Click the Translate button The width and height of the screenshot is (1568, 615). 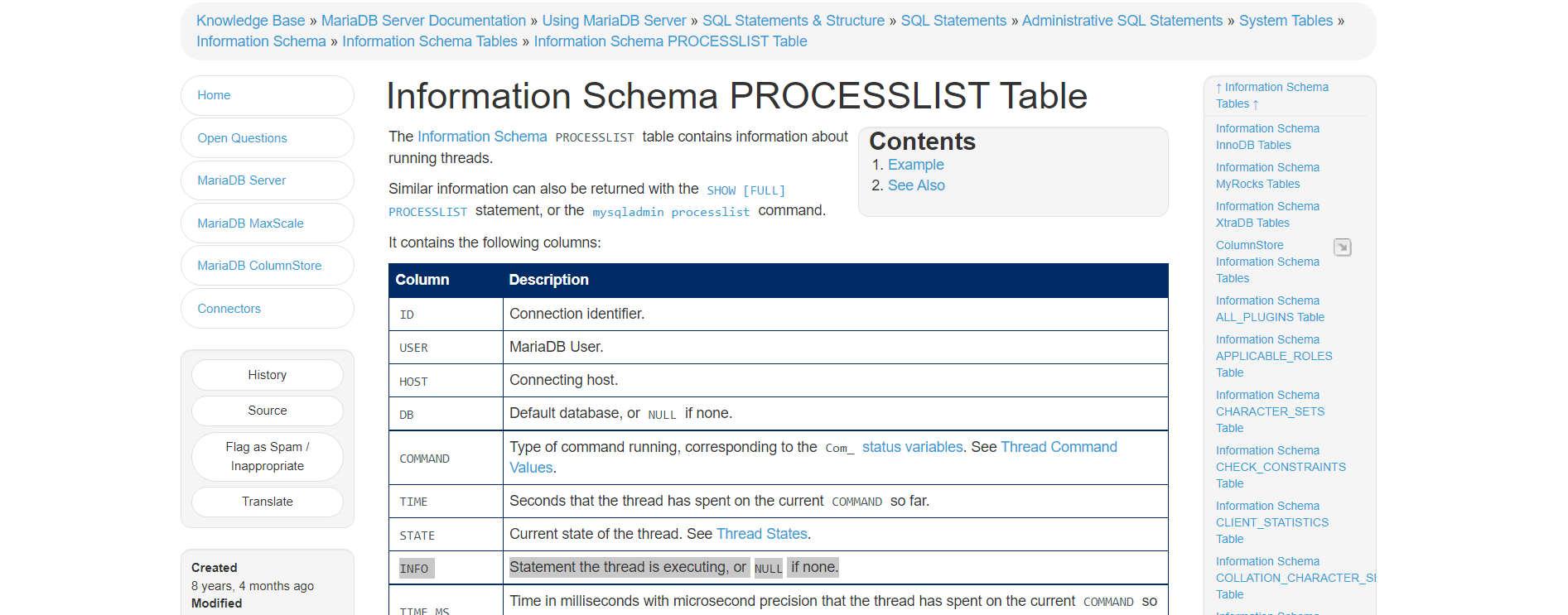coord(267,502)
